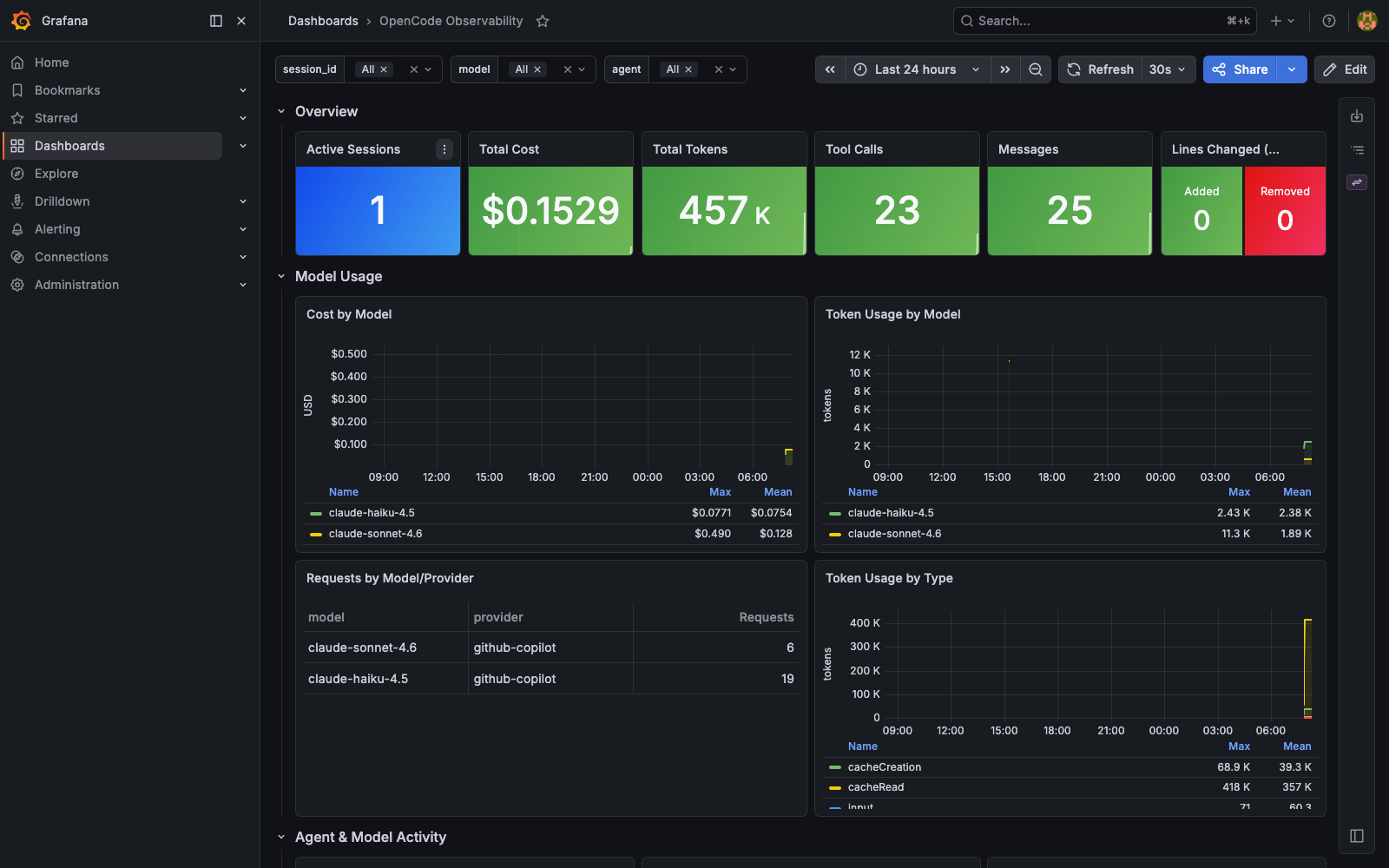Click the export icon in right rail
The image size is (1389, 868).
point(1357,116)
